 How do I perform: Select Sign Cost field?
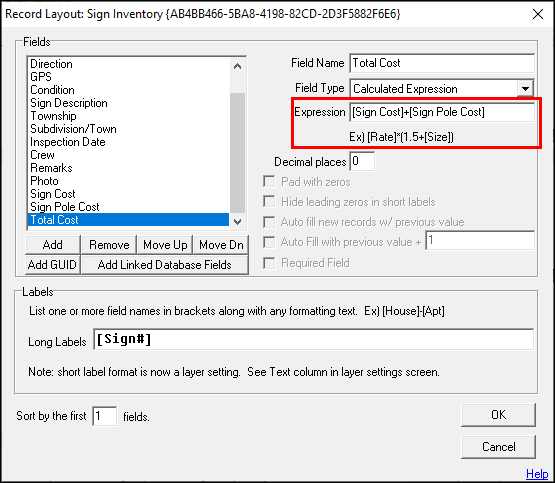click(128, 194)
